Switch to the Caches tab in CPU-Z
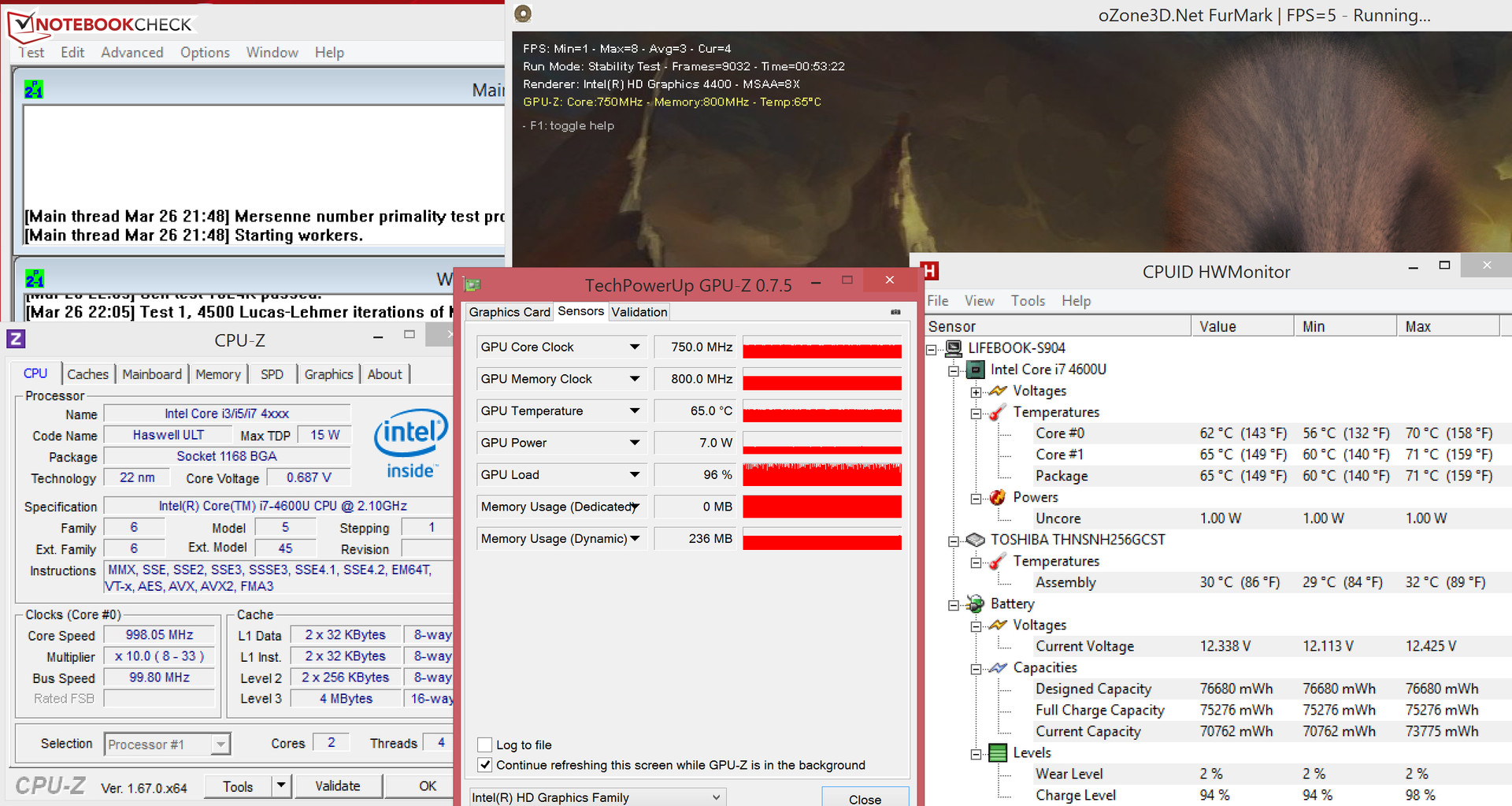1512x806 pixels. coord(87,374)
